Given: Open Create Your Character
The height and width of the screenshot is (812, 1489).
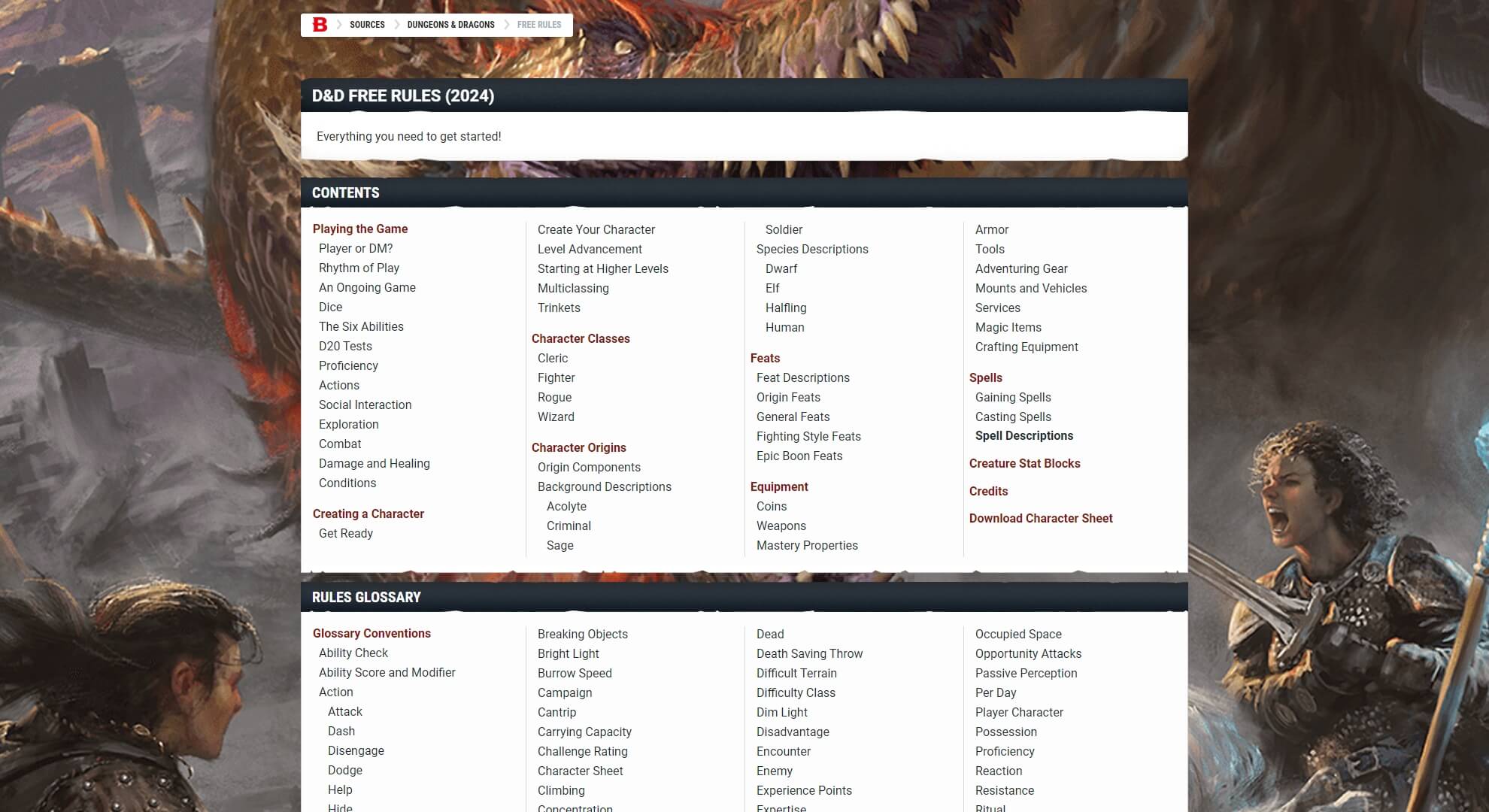Looking at the screenshot, I should 596,229.
